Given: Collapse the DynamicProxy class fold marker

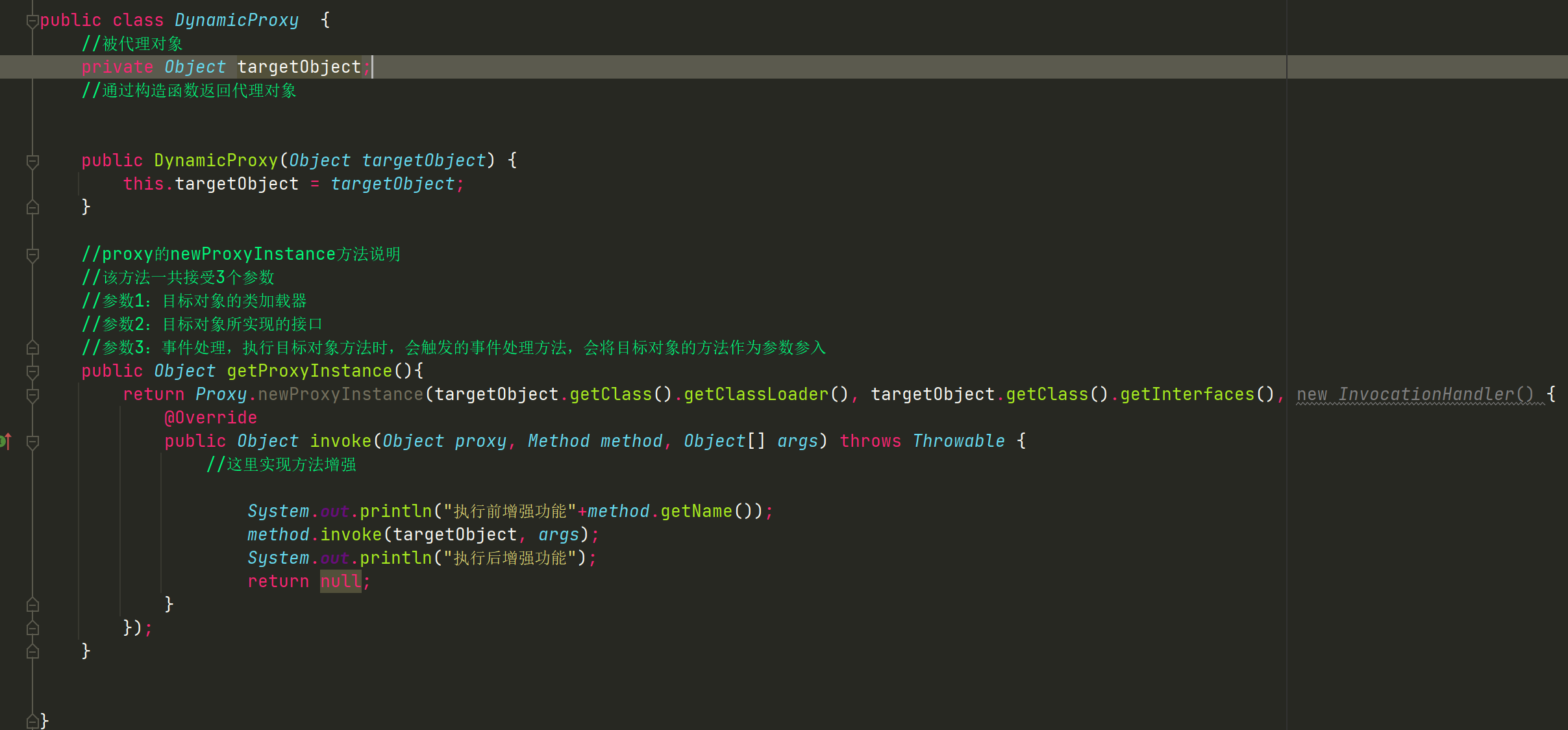Looking at the screenshot, I should (32, 21).
